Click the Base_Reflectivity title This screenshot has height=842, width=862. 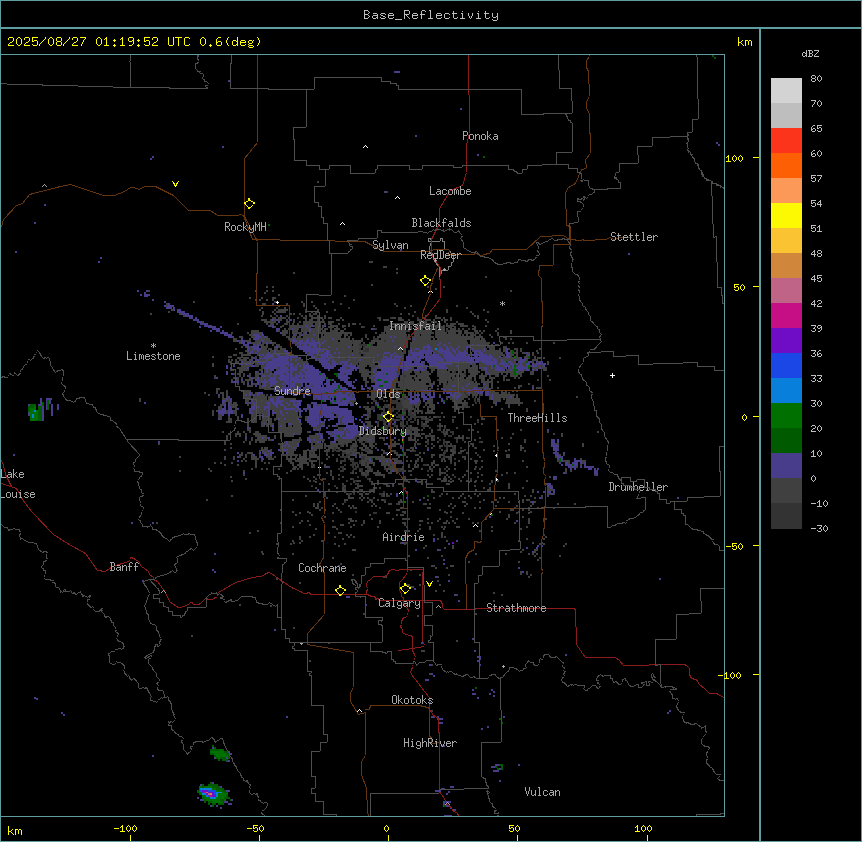[x=431, y=15]
